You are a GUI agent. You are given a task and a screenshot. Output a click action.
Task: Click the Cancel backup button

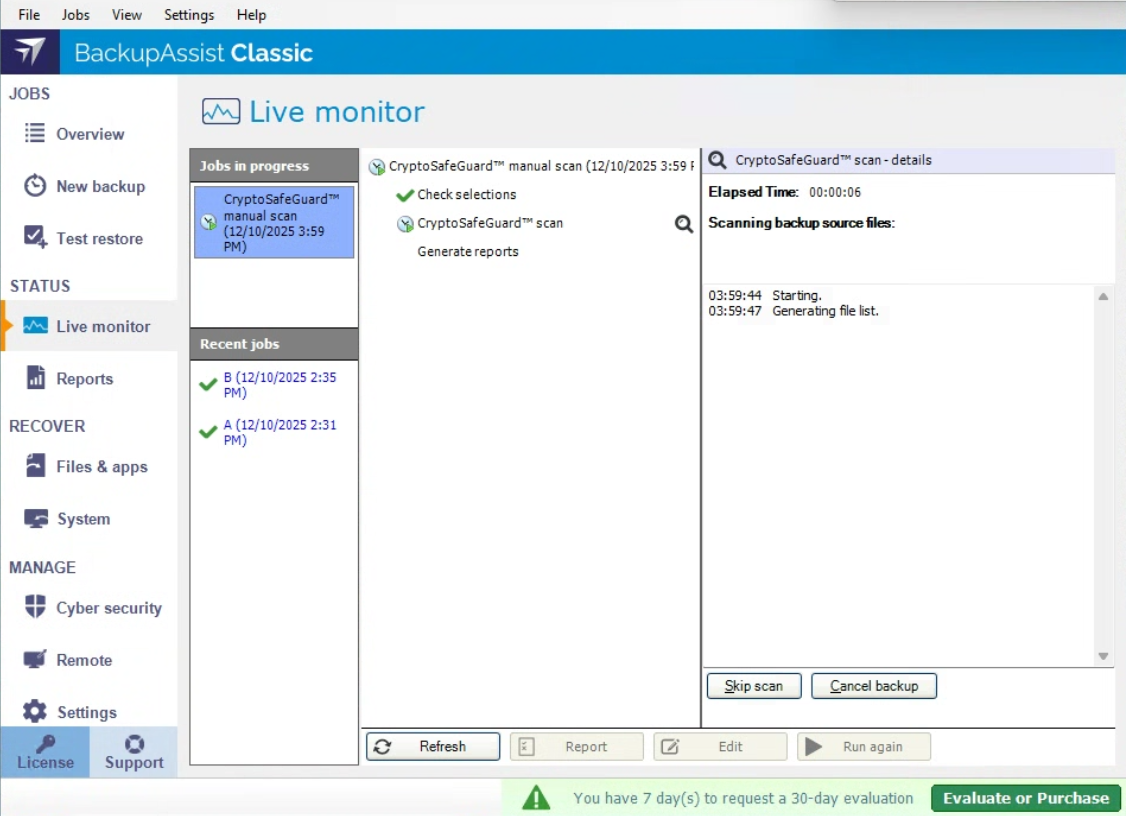(x=873, y=686)
